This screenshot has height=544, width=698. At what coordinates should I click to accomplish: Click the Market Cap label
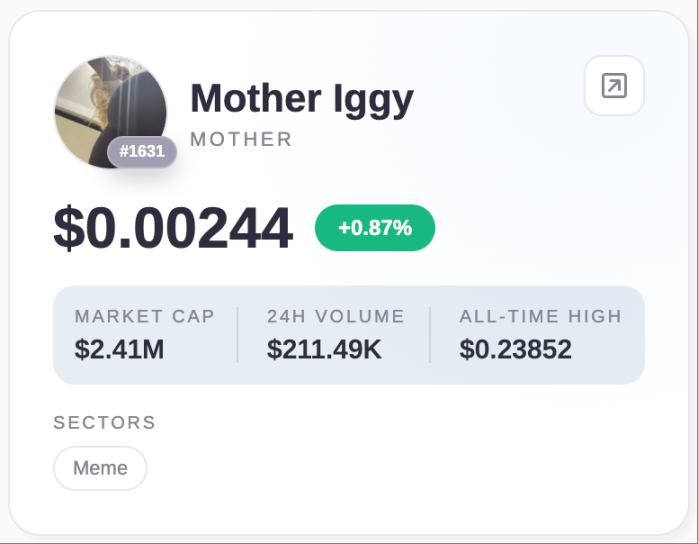(x=144, y=317)
